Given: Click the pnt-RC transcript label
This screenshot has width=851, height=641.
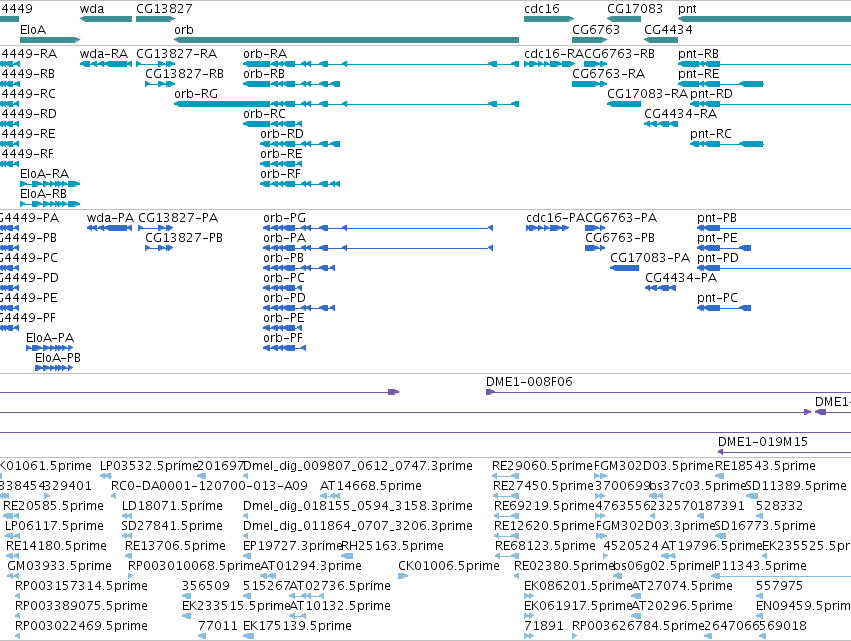Looking at the screenshot, I should tap(711, 134).
